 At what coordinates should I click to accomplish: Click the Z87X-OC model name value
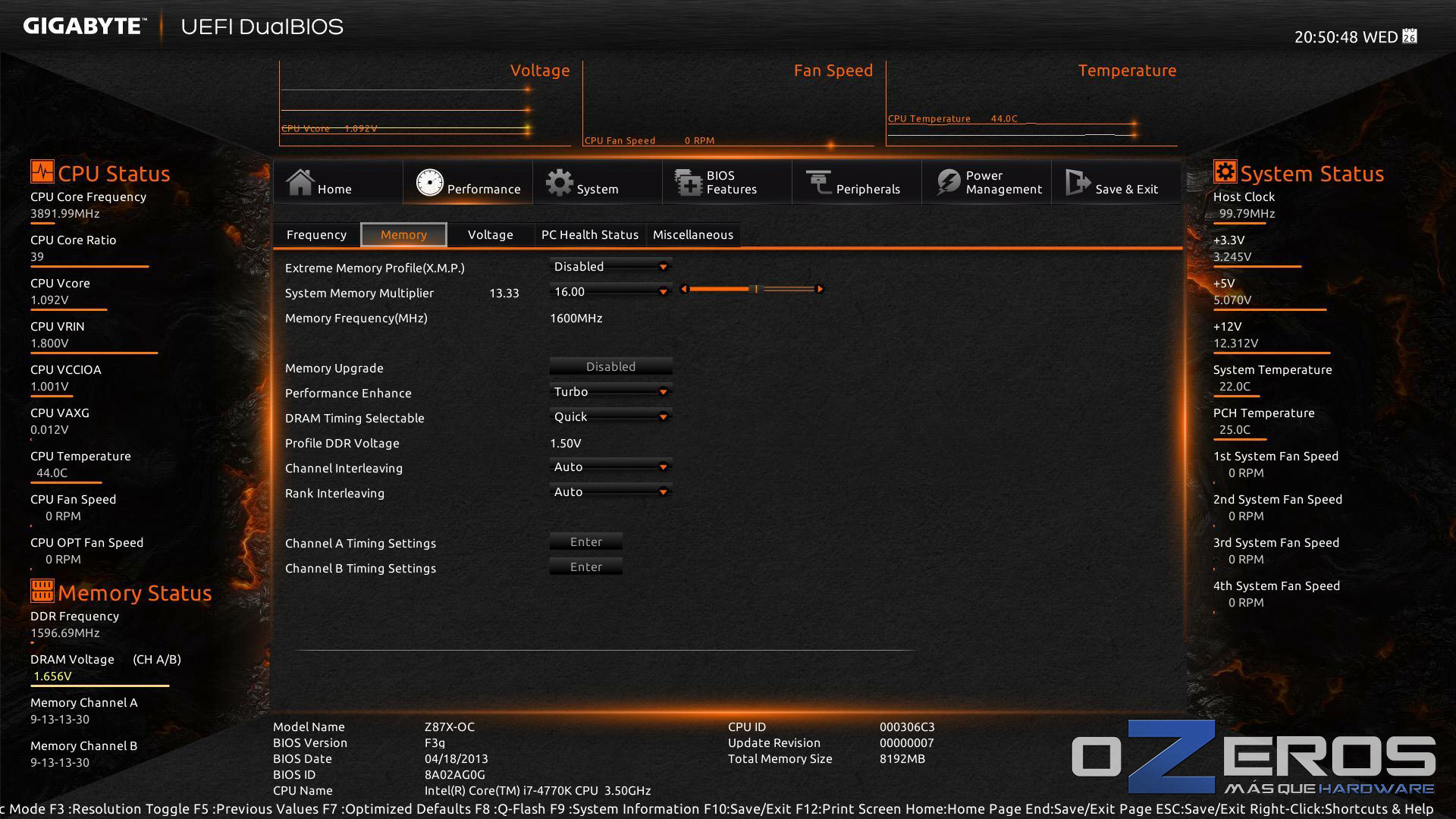[450, 726]
